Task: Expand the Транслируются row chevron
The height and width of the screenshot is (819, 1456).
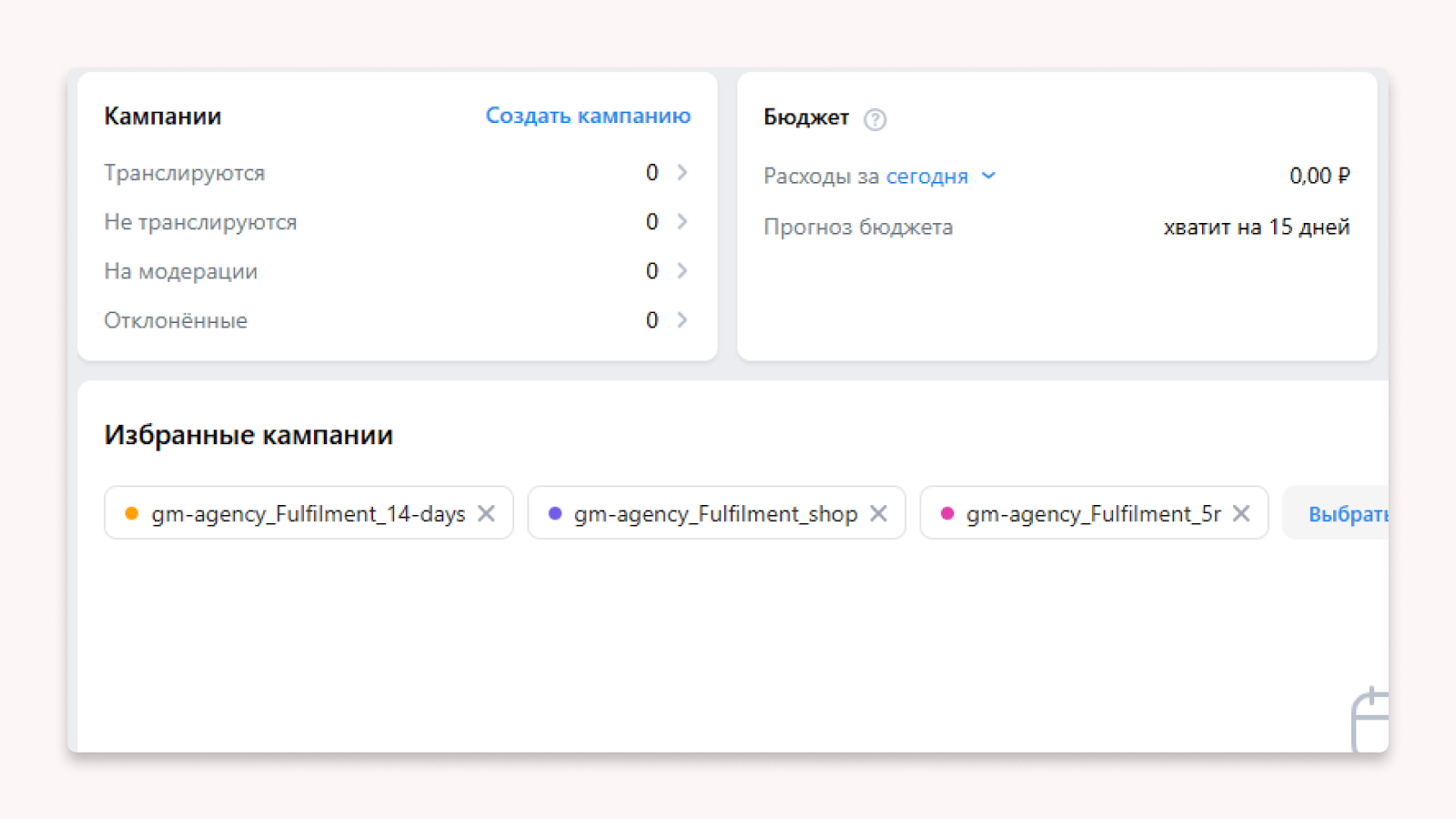Action: pos(682,173)
